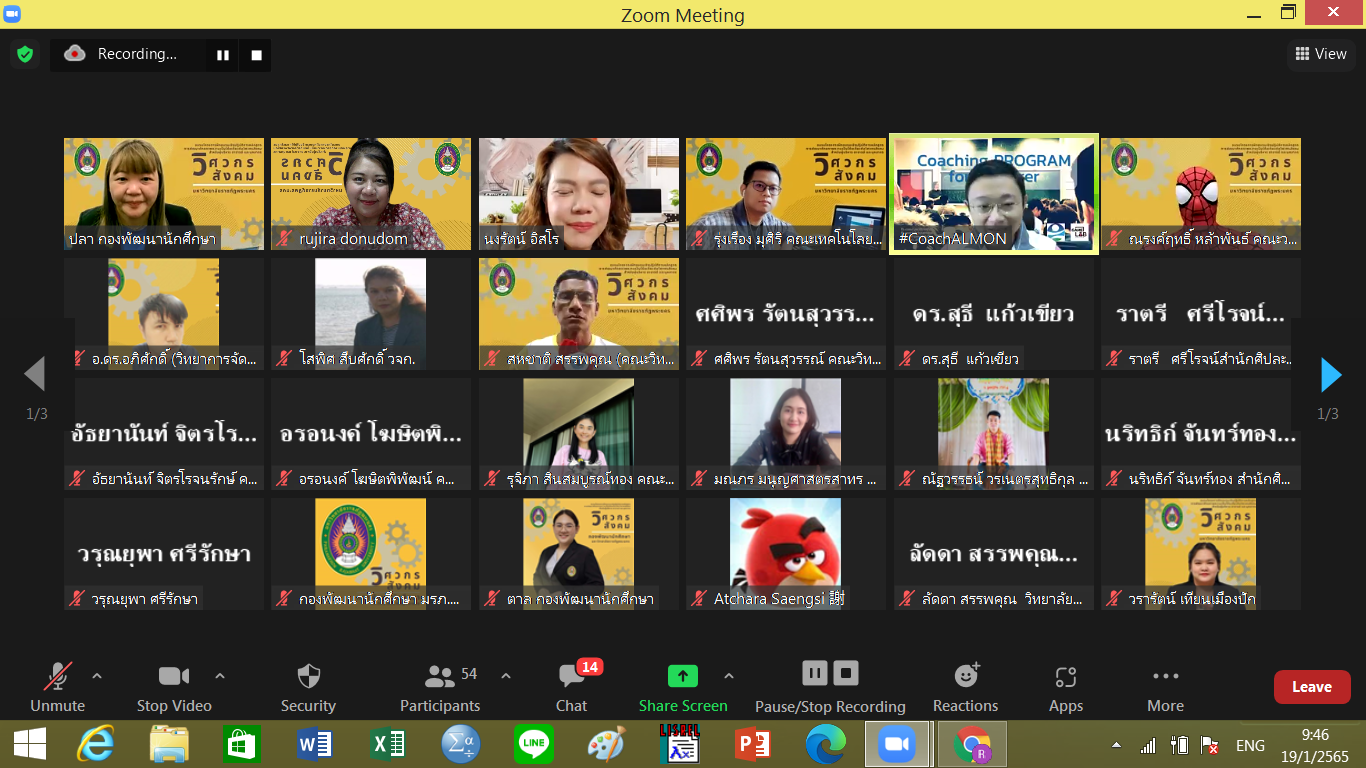Screen dimensions: 1366x768
Task: Stop Video camera button
Action: [x=174, y=687]
